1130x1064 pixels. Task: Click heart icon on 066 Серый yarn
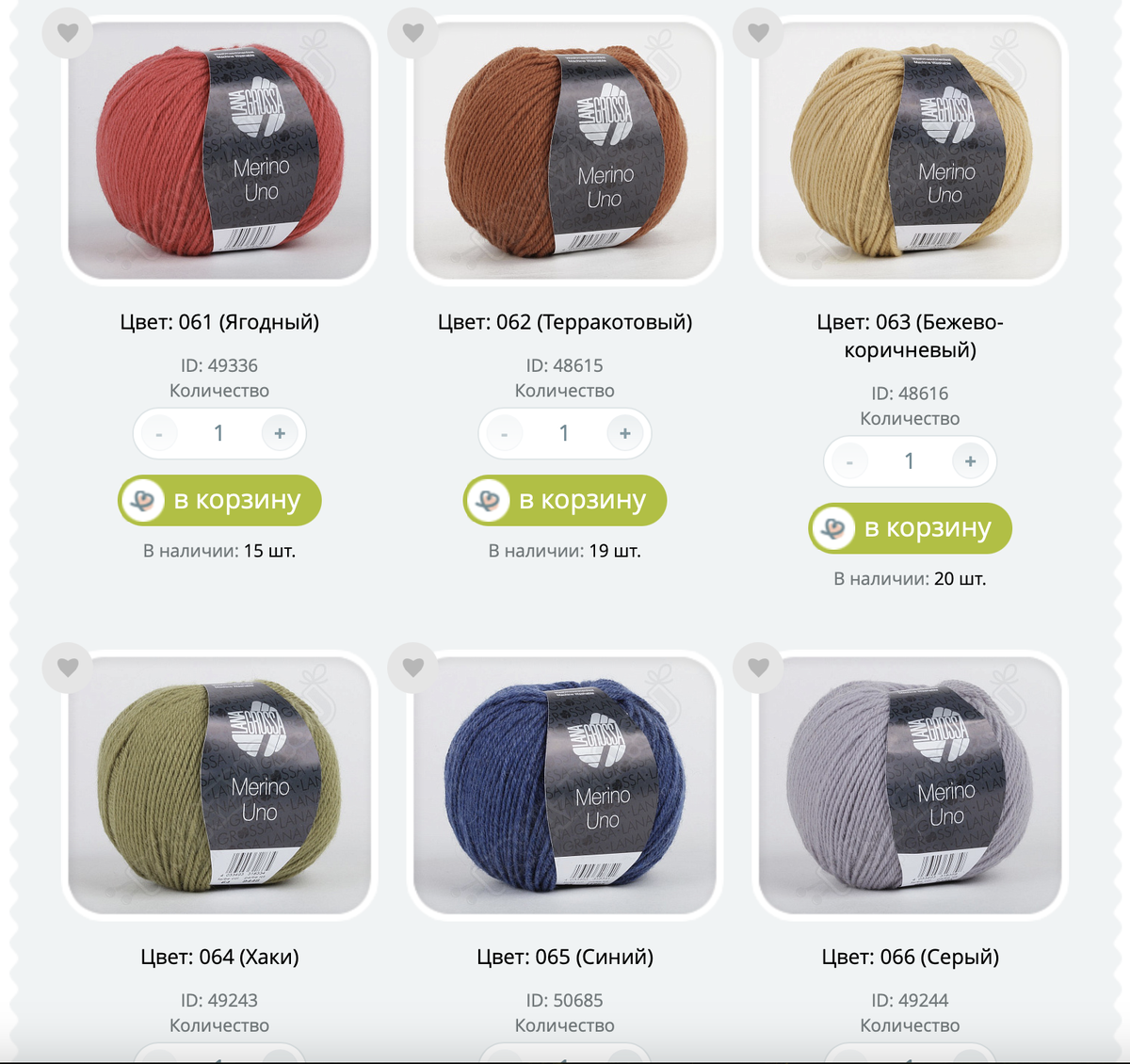point(758,668)
